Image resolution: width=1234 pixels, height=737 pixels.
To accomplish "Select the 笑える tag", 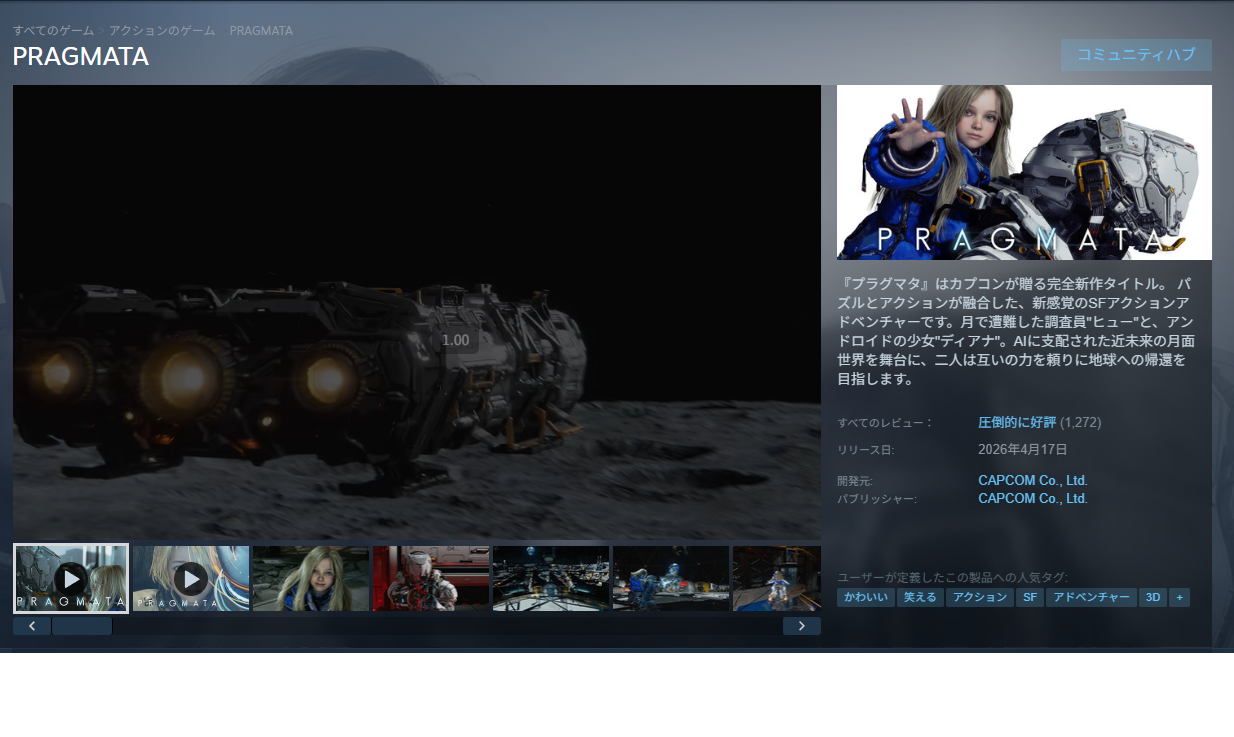I will 919,597.
